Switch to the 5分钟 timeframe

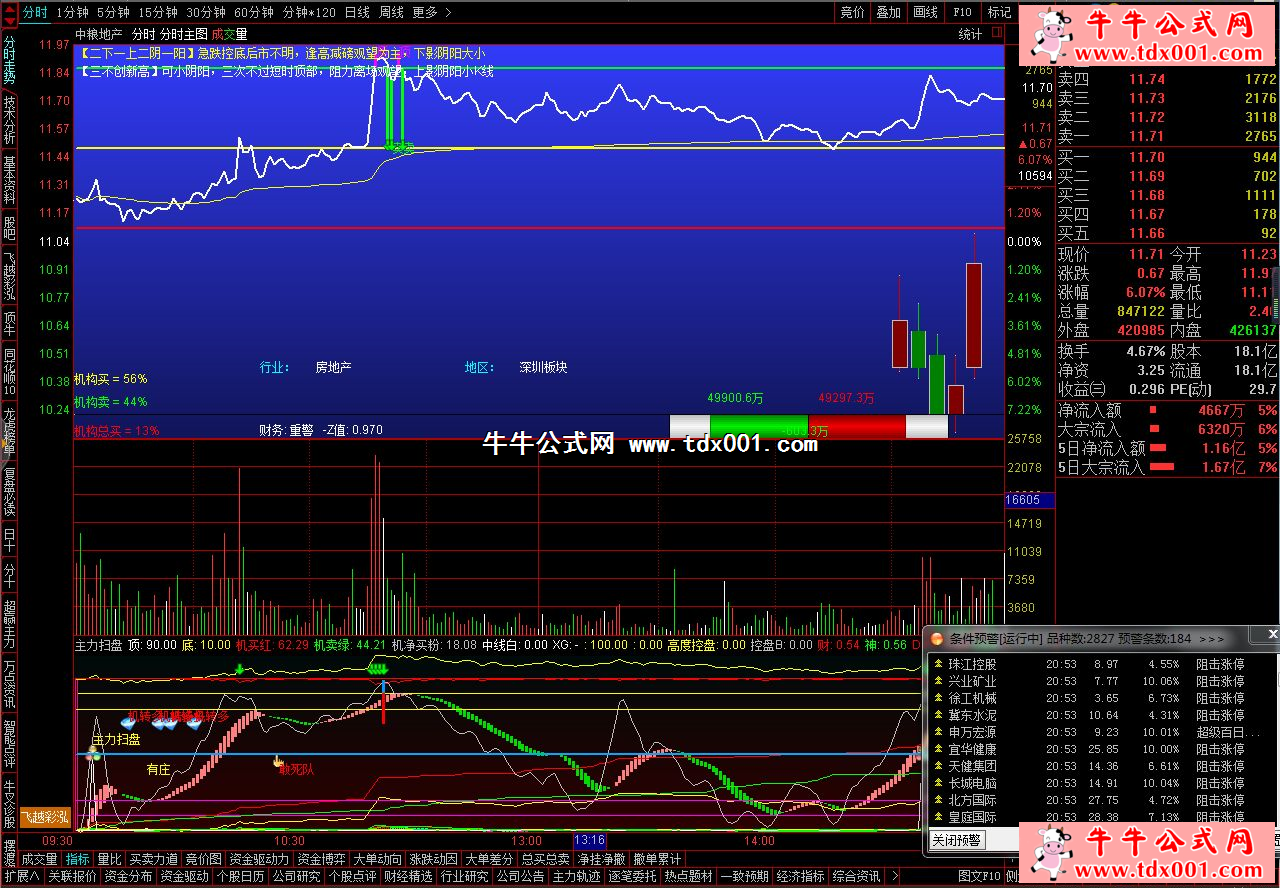pyautogui.click(x=114, y=12)
